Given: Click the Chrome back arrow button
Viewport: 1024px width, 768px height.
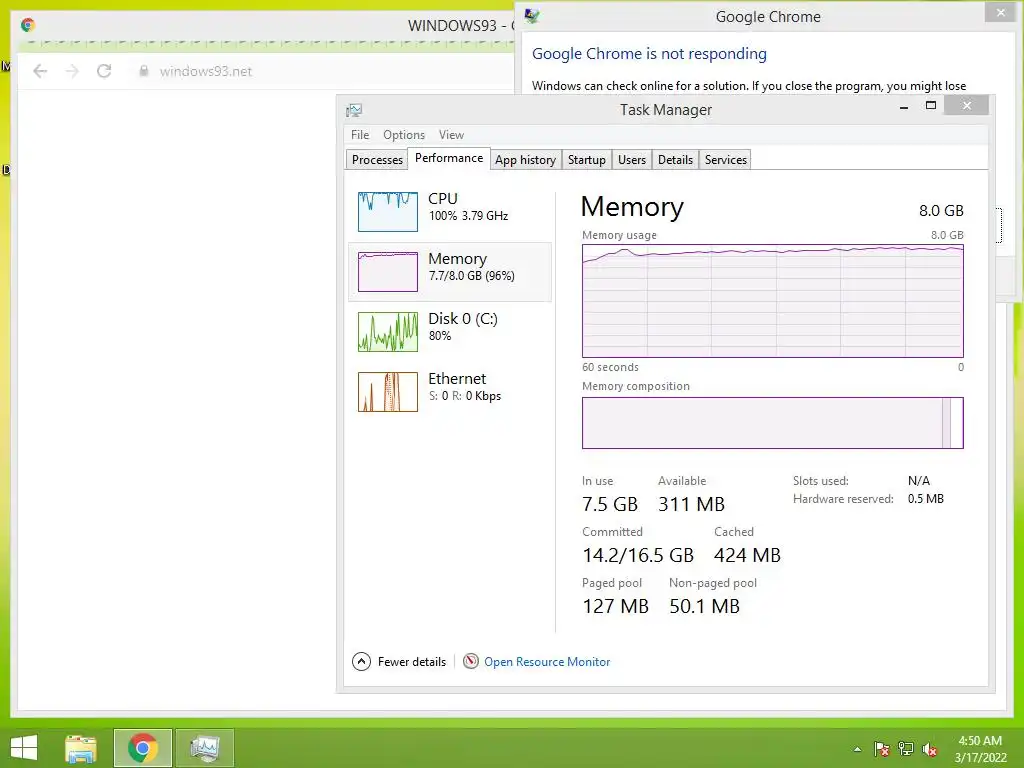Looking at the screenshot, I should pyautogui.click(x=40, y=71).
